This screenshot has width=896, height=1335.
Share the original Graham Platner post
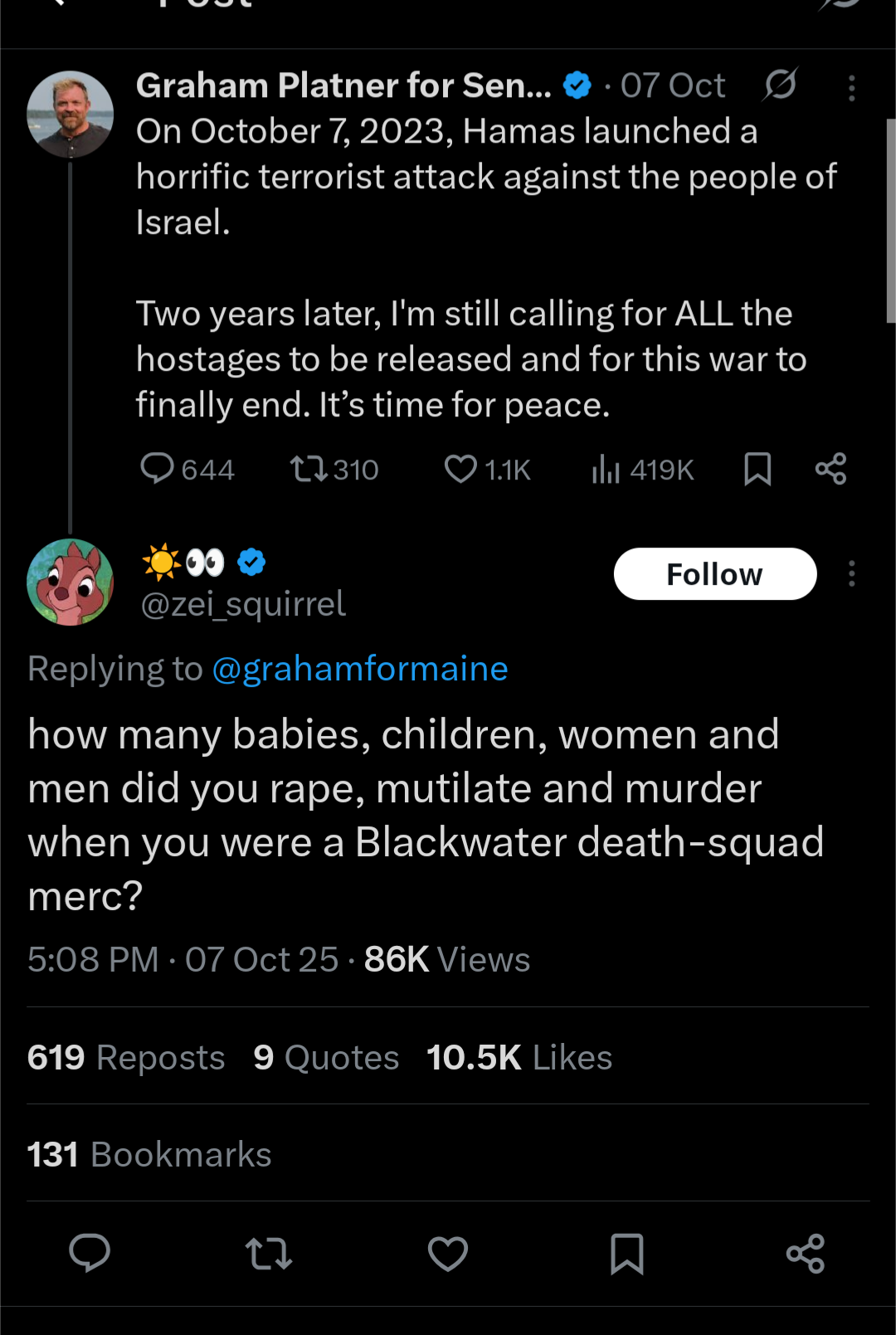click(x=830, y=470)
